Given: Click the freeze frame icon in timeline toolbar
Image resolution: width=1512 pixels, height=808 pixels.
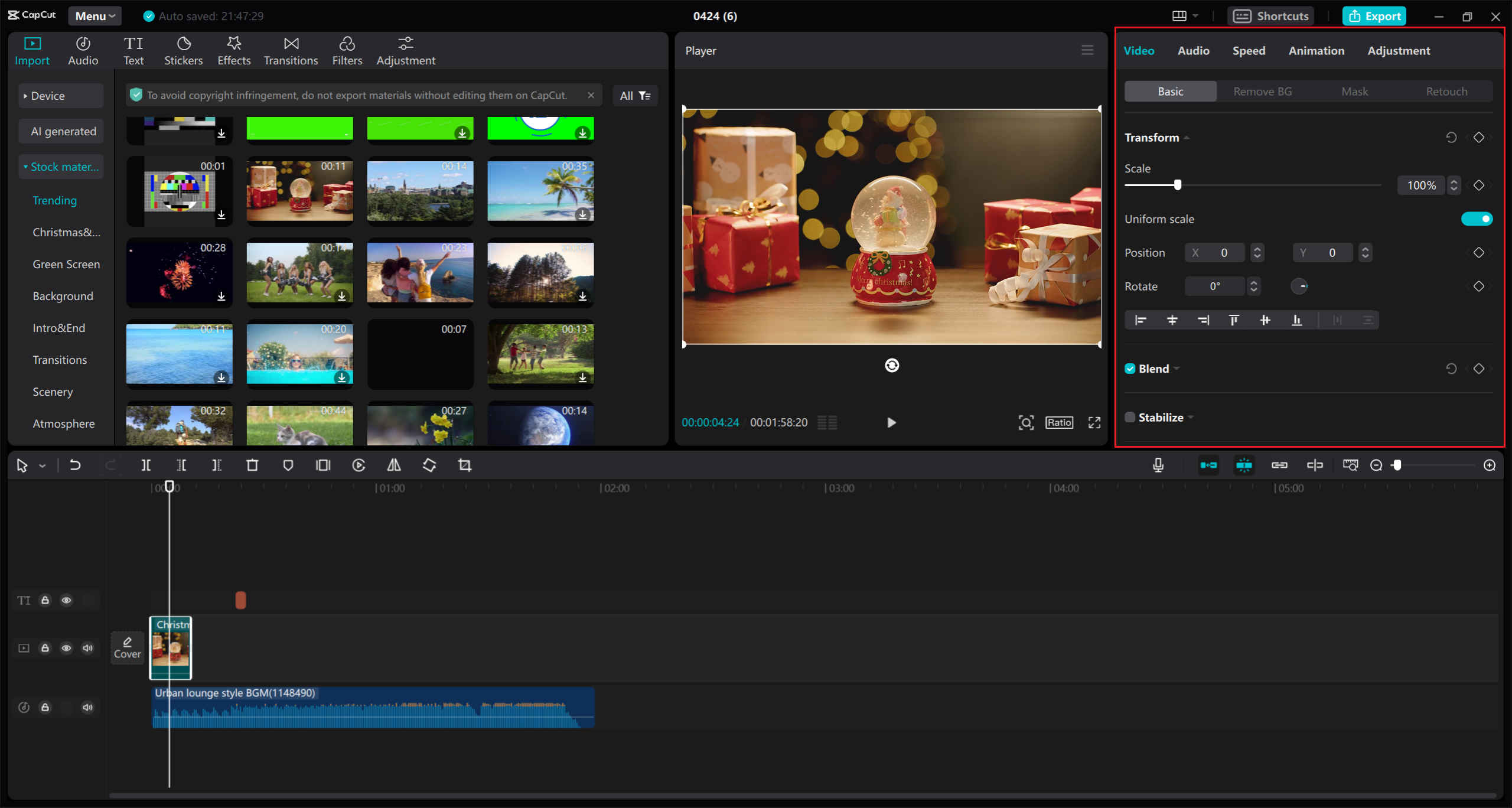Looking at the screenshot, I should pos(323,465).
